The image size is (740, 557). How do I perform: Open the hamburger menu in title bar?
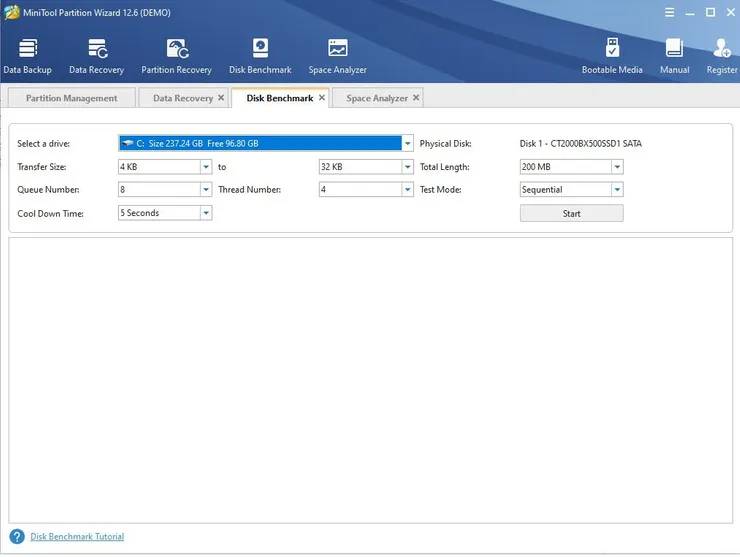(669, 12)
